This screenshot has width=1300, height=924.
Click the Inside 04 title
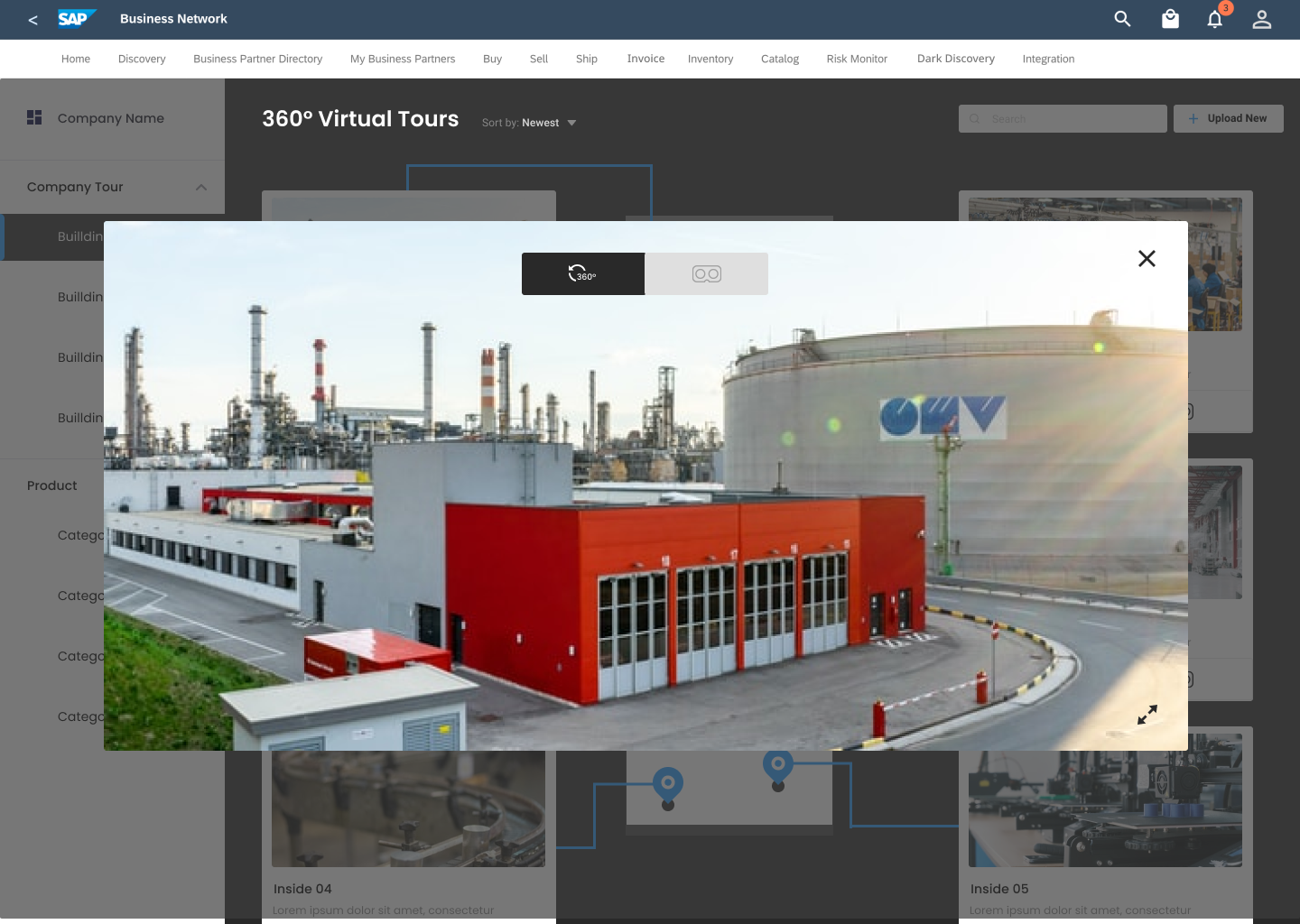pos(302,889)
